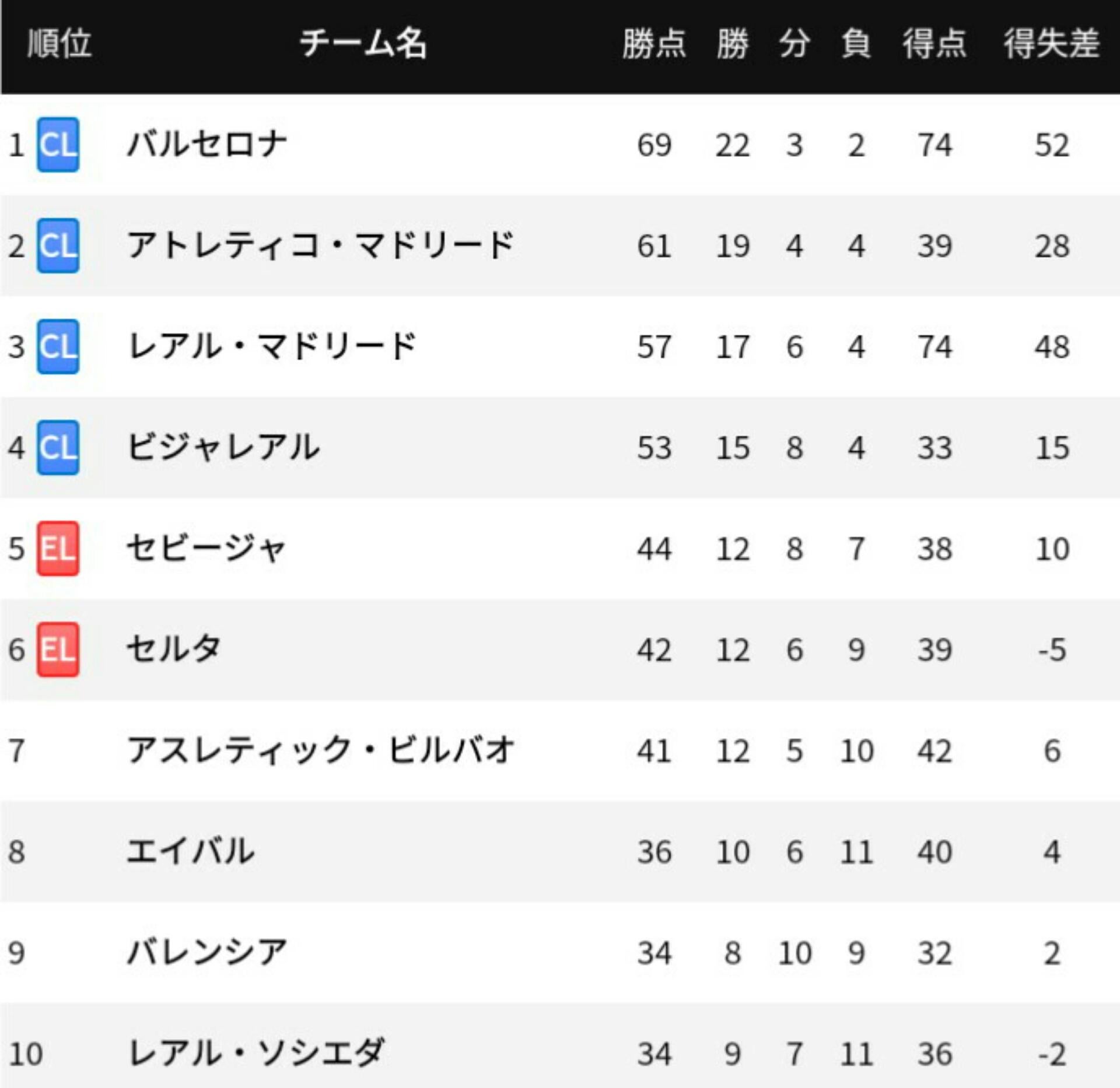Screen dimensions: 1120x1088
Task: Click Real Madrid's CL badge
Action: coord(58,346)
